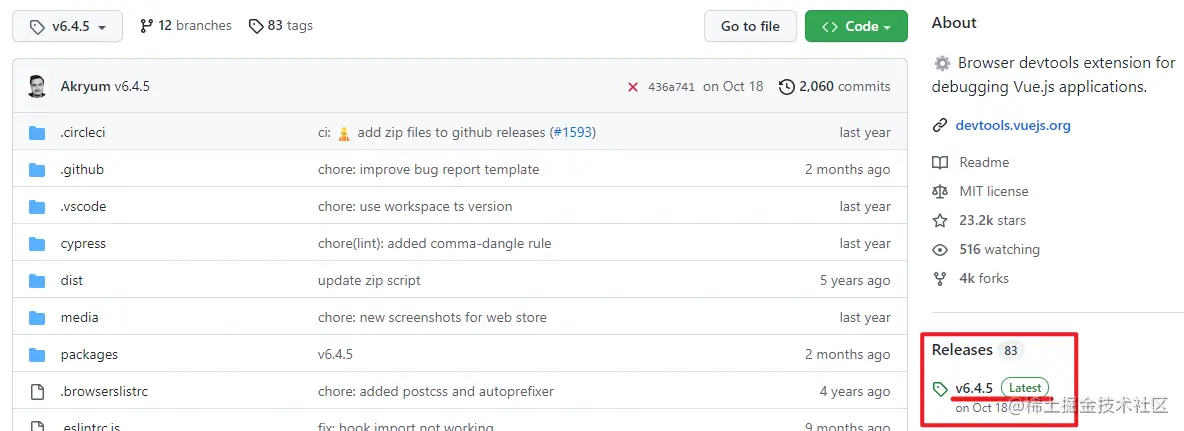View the 2,060 commits history

click(834, 87)
